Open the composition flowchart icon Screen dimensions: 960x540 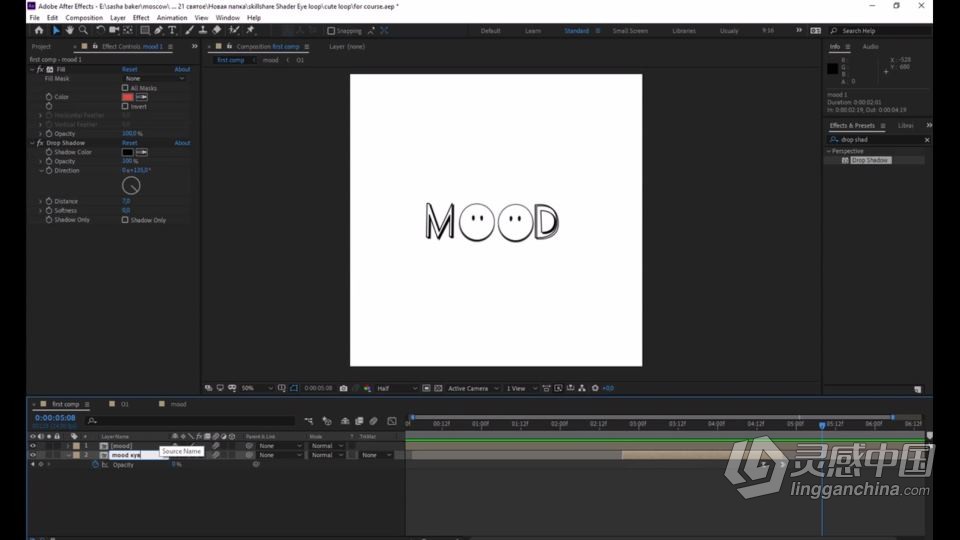pos(582,388)
